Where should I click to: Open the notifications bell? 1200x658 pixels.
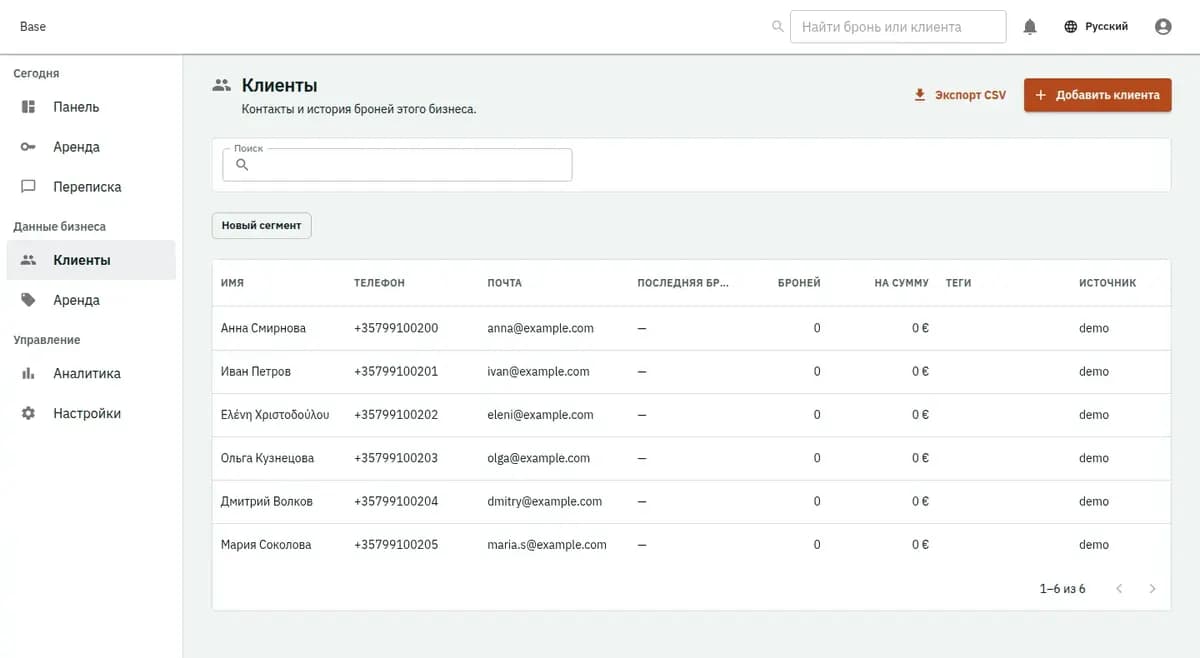pos(1030,27)
